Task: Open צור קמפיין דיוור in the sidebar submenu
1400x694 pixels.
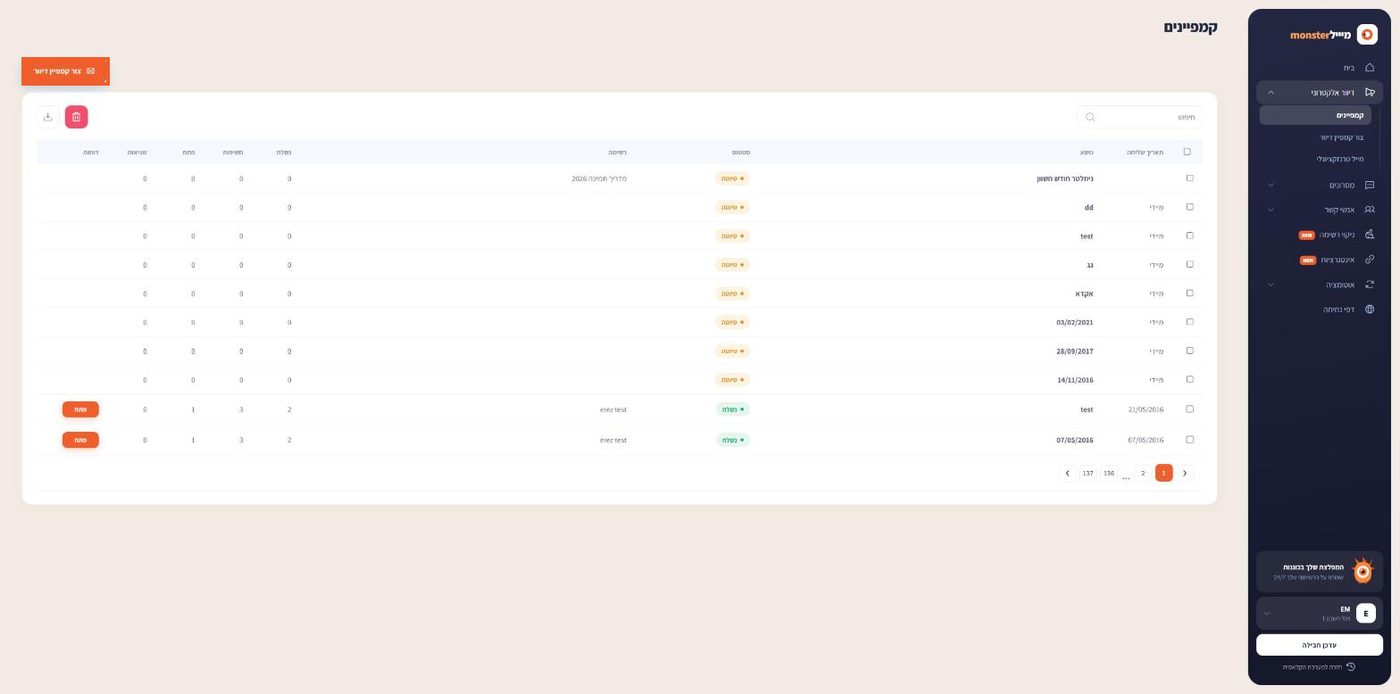Action: [x=1341, y=137]
